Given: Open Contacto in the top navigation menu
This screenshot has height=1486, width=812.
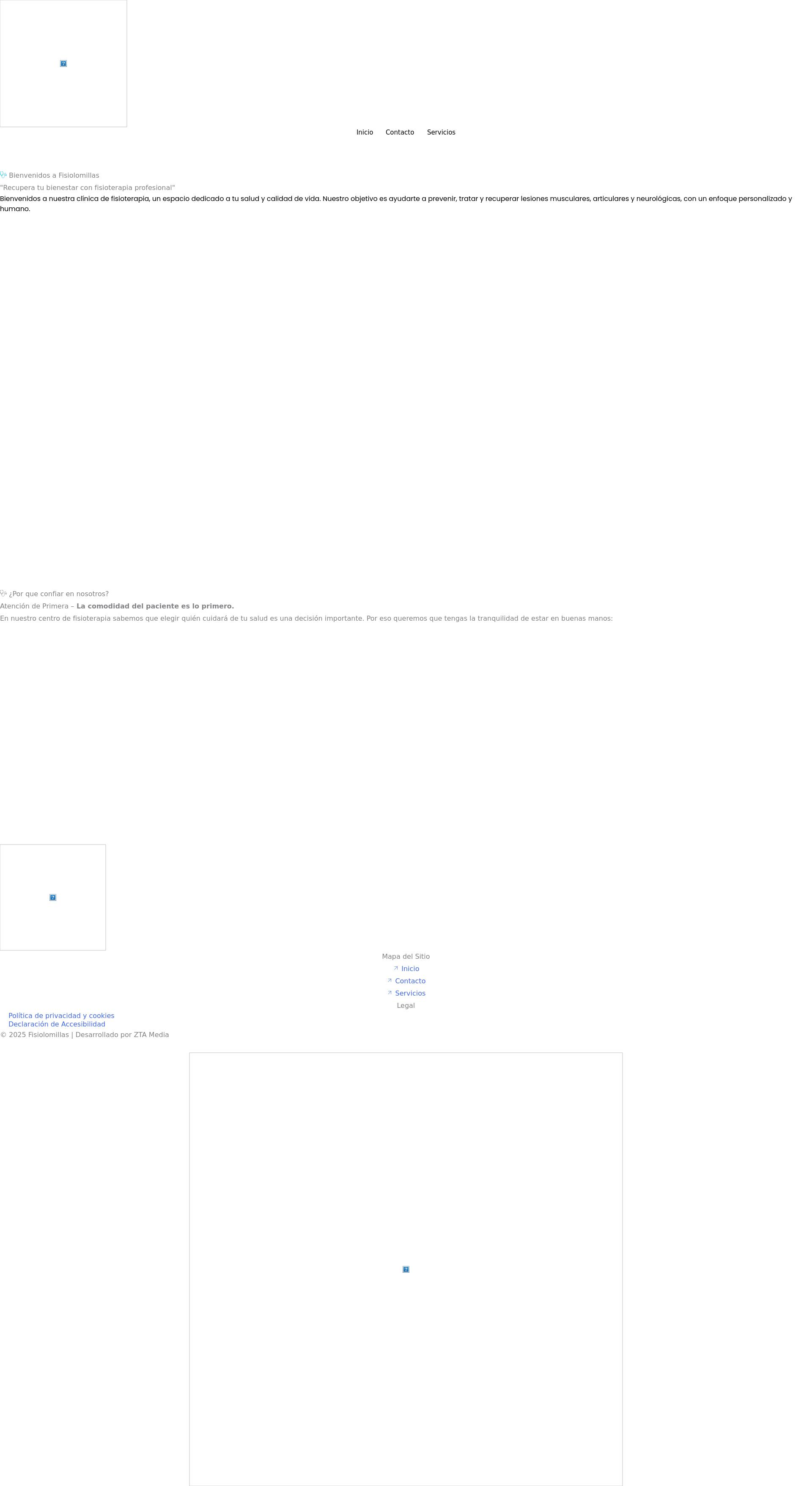Looking at the screenshot, I should (400, 132).
